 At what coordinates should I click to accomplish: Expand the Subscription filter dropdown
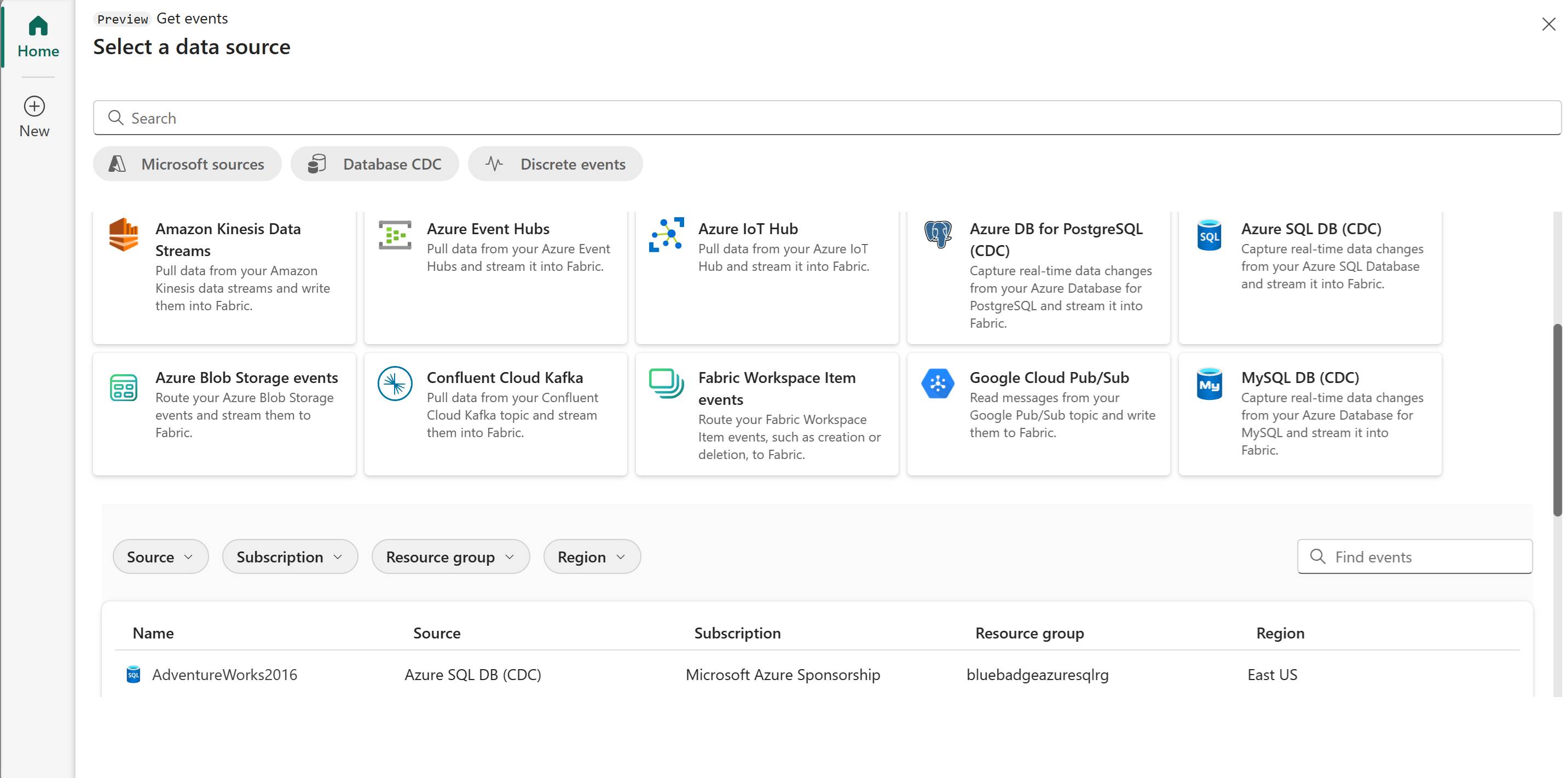pos(290,556)
